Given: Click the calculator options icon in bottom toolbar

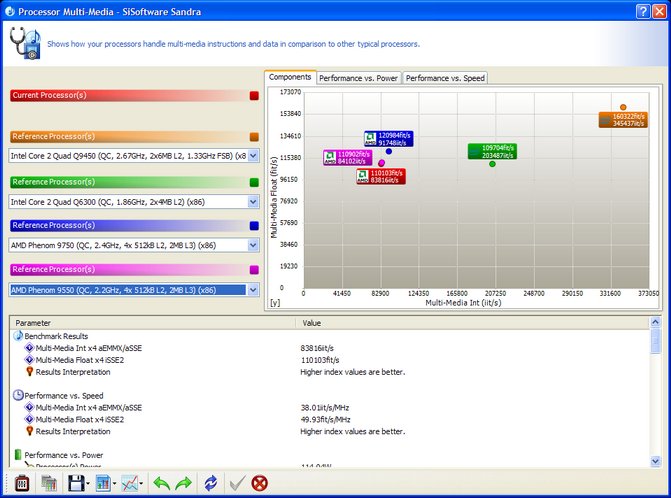Looking at the screenshot, I should click(x=21, y=483).
